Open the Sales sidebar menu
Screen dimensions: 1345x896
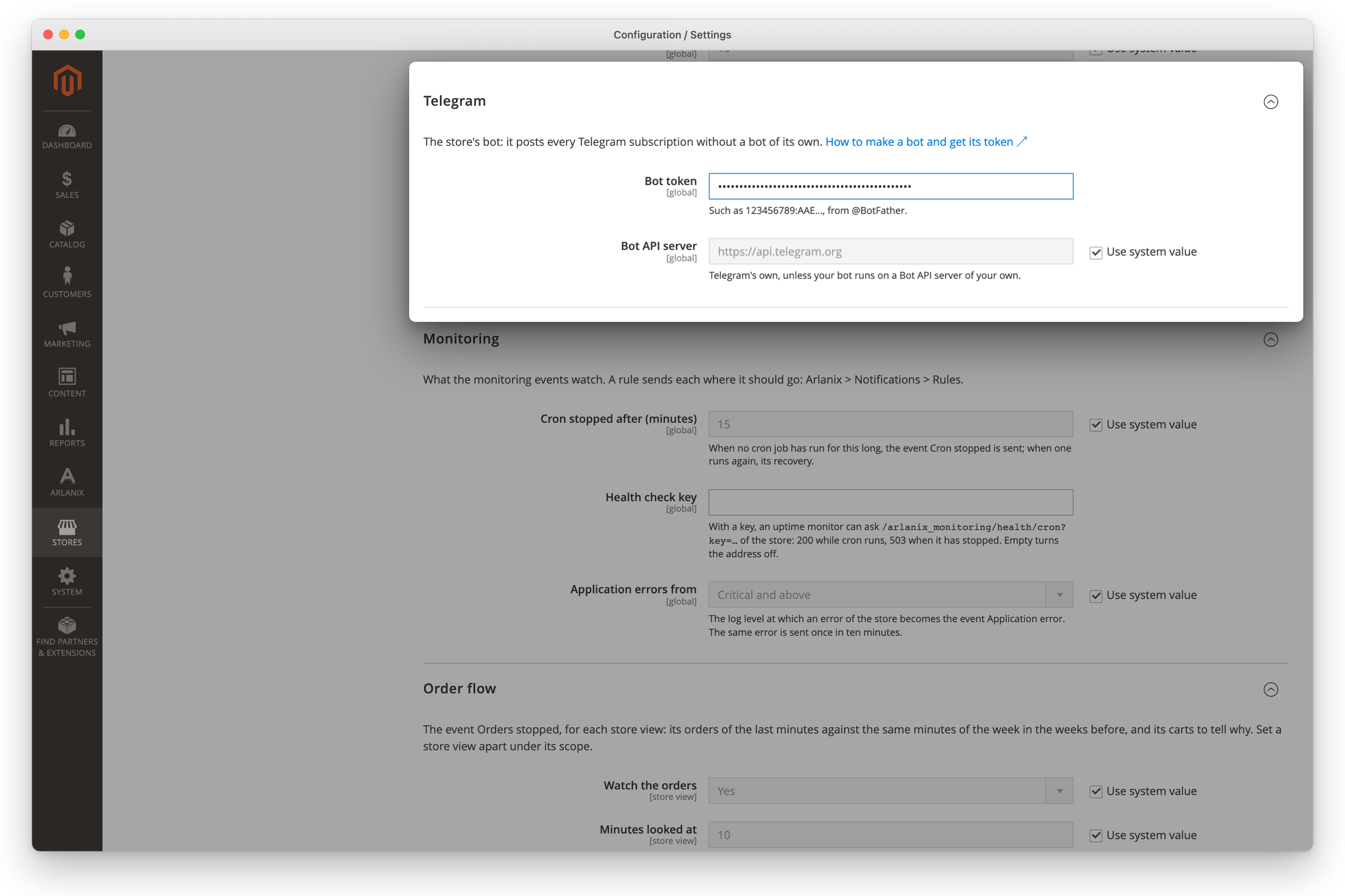click(67, 185)
